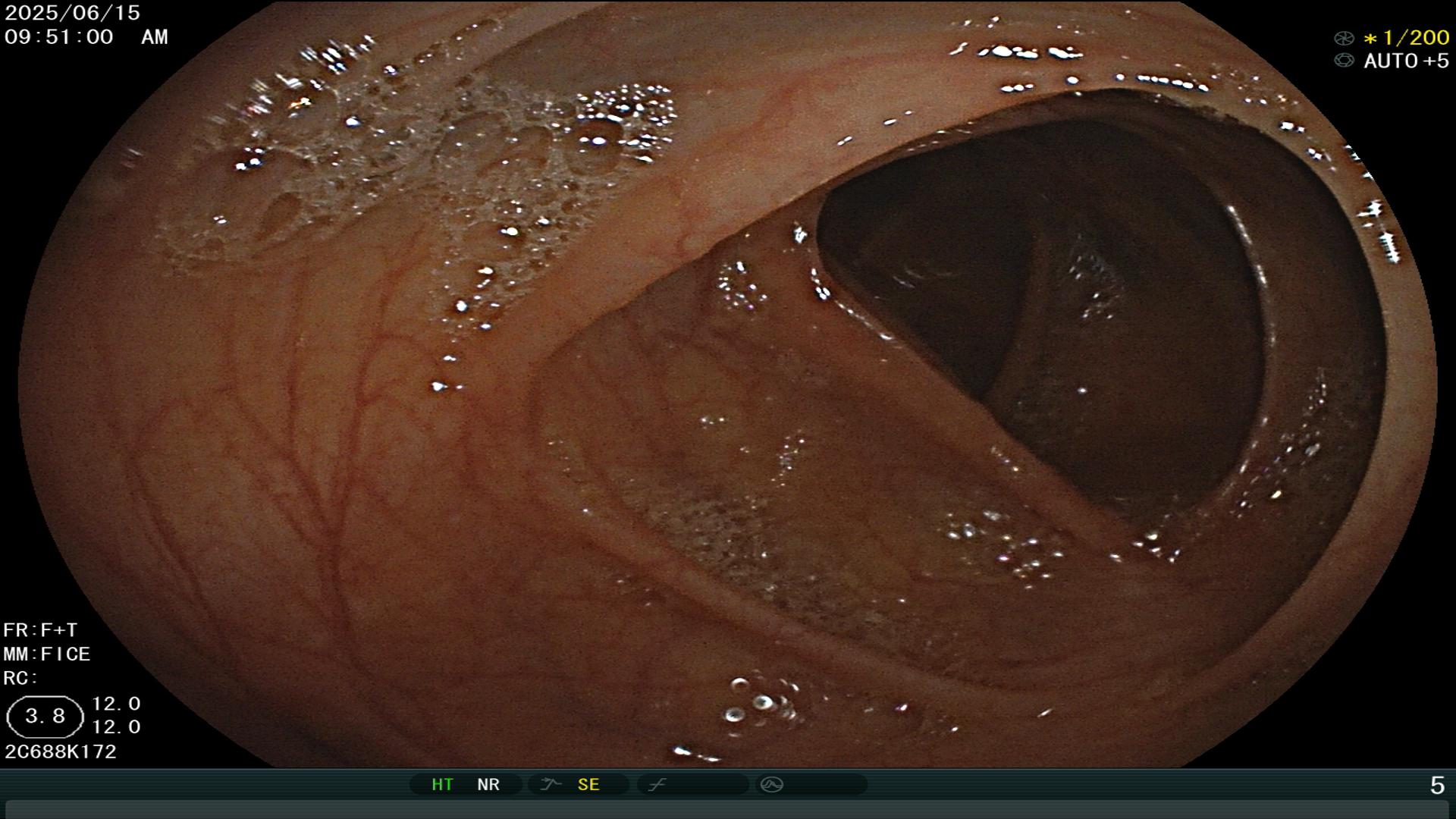
Task: Toggle the yellow SE indicator
Action: tap(588, 784)
